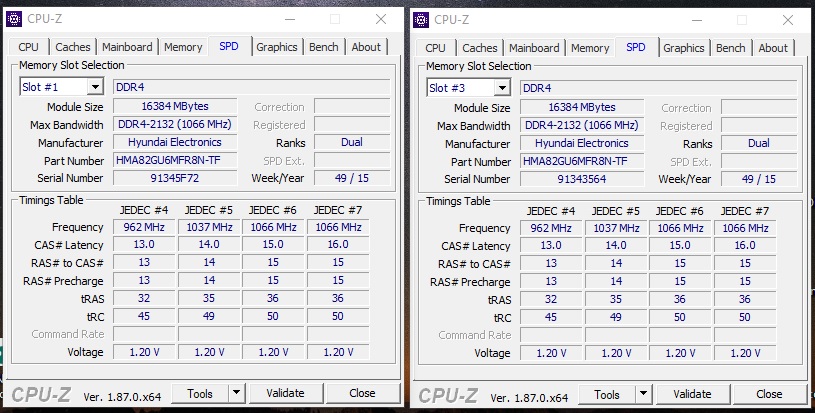Click the Week/Year 49 / 15 value in right window

[x=759, y=179]
